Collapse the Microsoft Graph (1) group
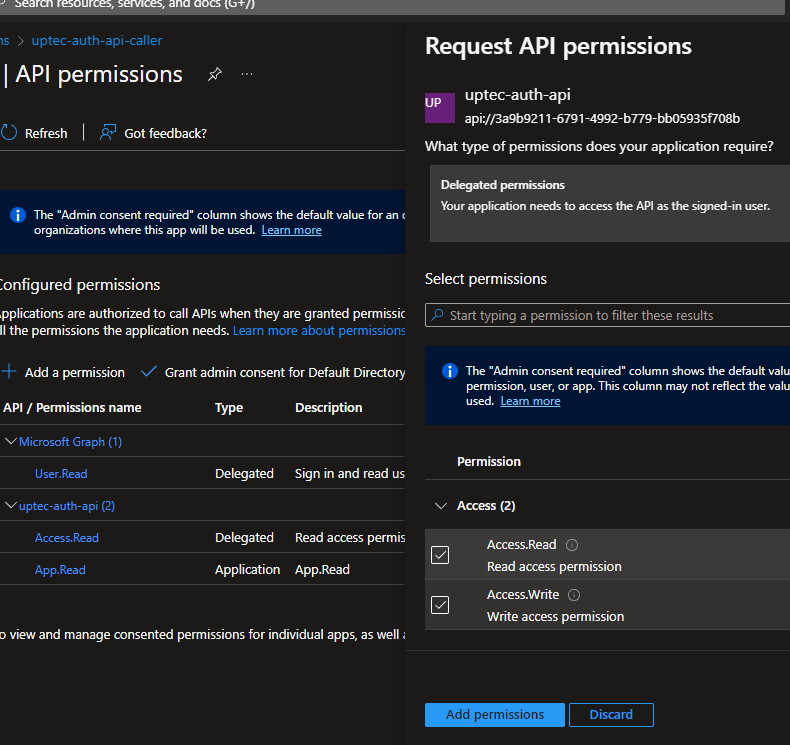Screen dimensions: 790x745 (x=11, y=442)
